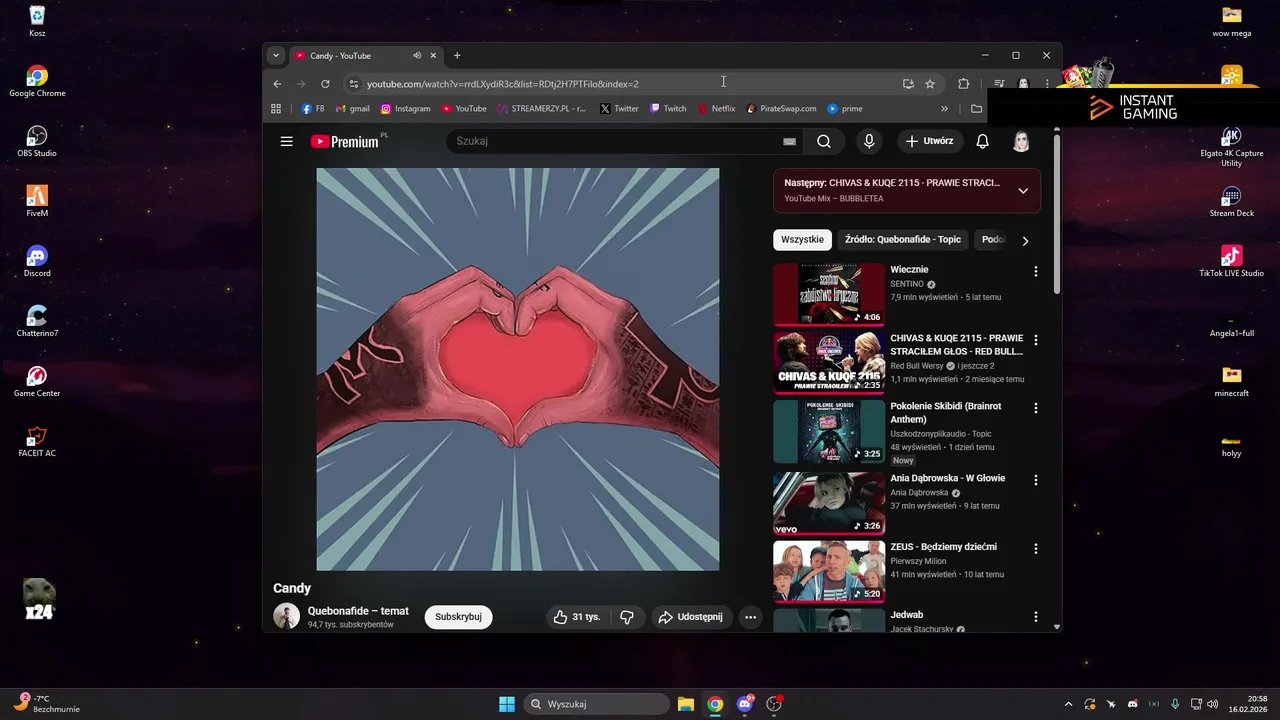Open YouTube notifications bell
The height and width of the screenshot is (720, 1280).
pyautogui.click(x=982, y=141)
